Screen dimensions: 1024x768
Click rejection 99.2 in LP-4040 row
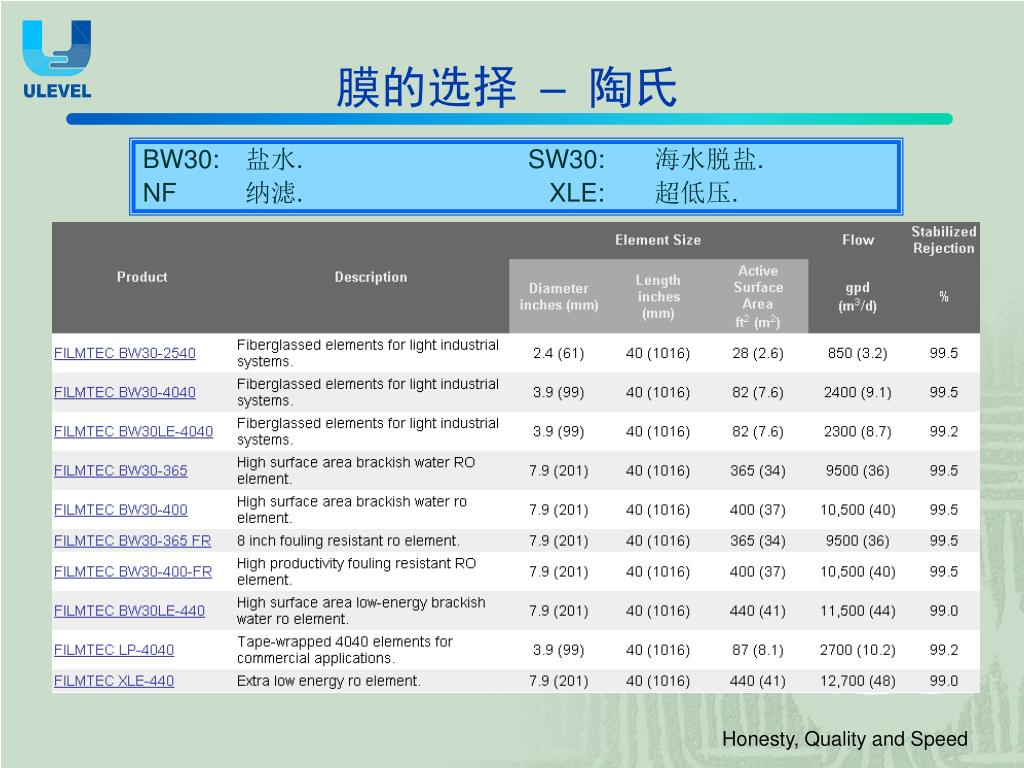click(944, 650)
